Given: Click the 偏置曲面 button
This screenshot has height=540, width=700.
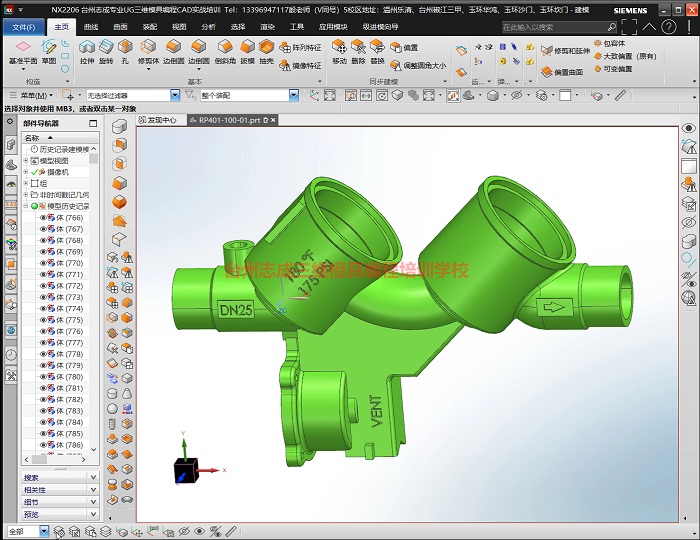Looking at the screenshot, I should (x=562, y=72).
